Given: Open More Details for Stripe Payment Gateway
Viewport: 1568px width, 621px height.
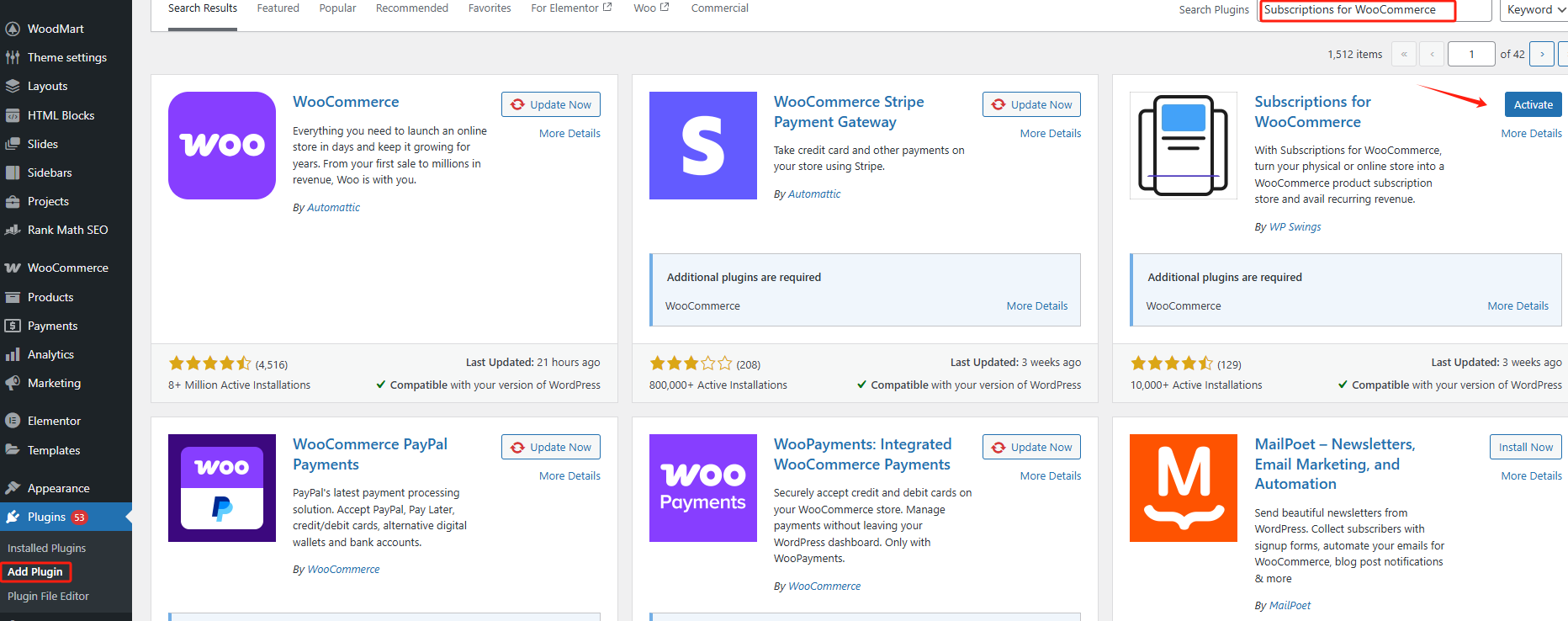Looking at the screenshot, I should (x=1050, y=133).
